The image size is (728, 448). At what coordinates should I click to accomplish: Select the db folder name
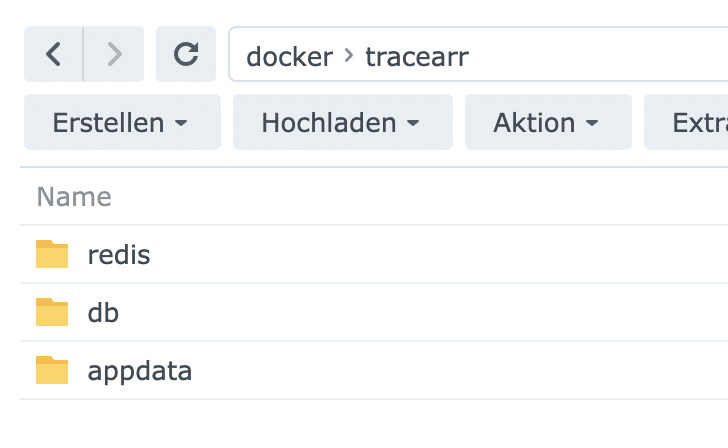click(x=103, y=313)
